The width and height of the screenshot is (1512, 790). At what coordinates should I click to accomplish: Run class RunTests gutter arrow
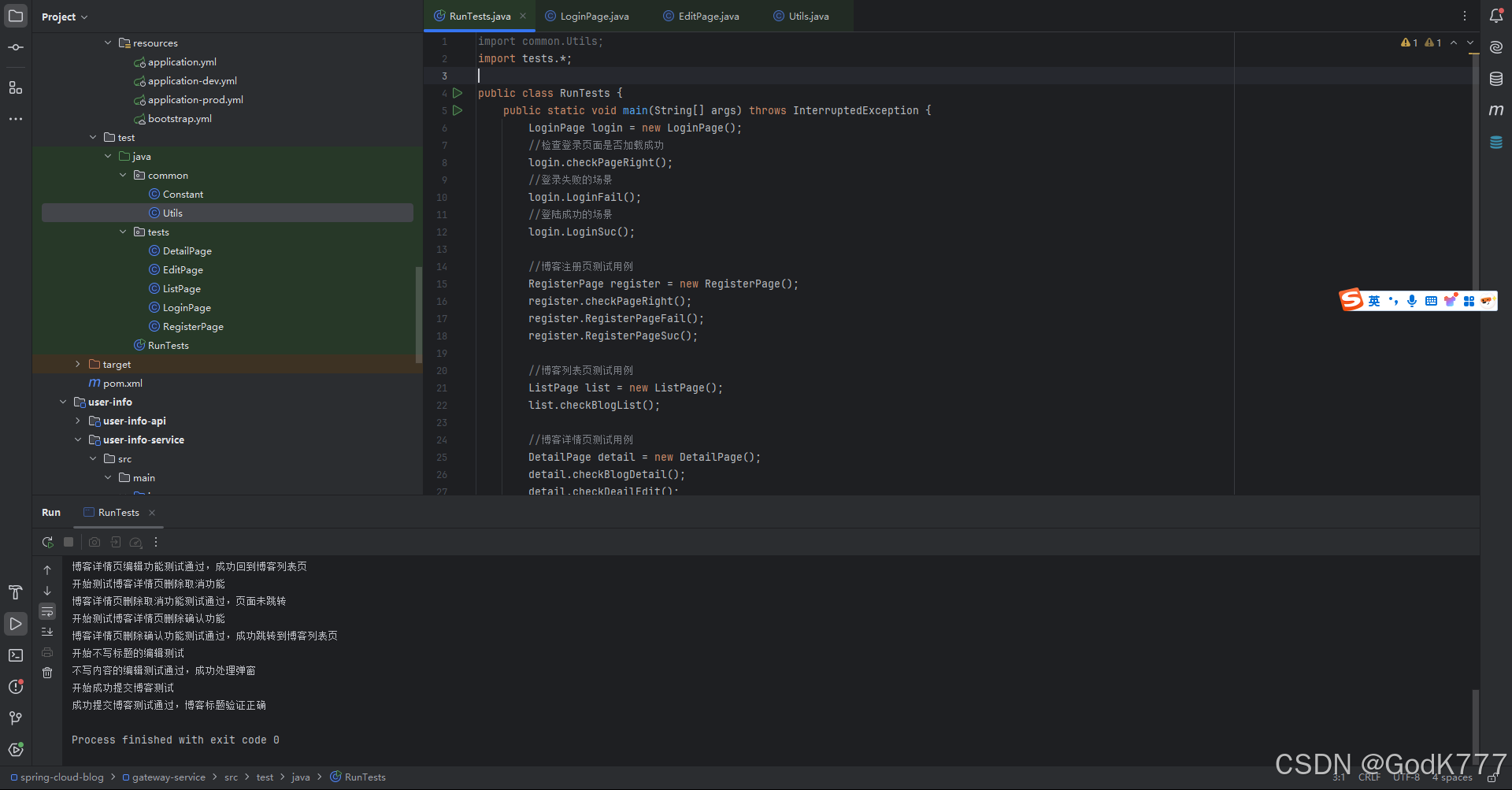(458, 93)
